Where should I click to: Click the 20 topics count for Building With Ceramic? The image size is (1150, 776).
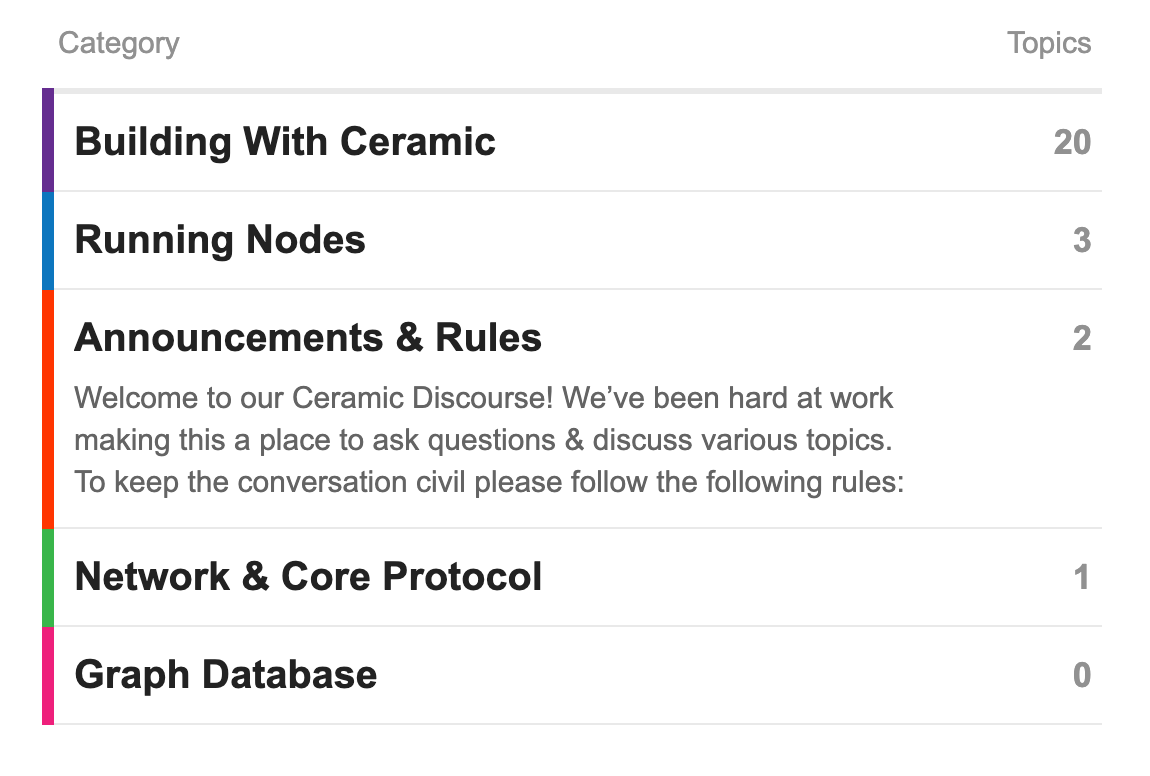coord(1071,142)
